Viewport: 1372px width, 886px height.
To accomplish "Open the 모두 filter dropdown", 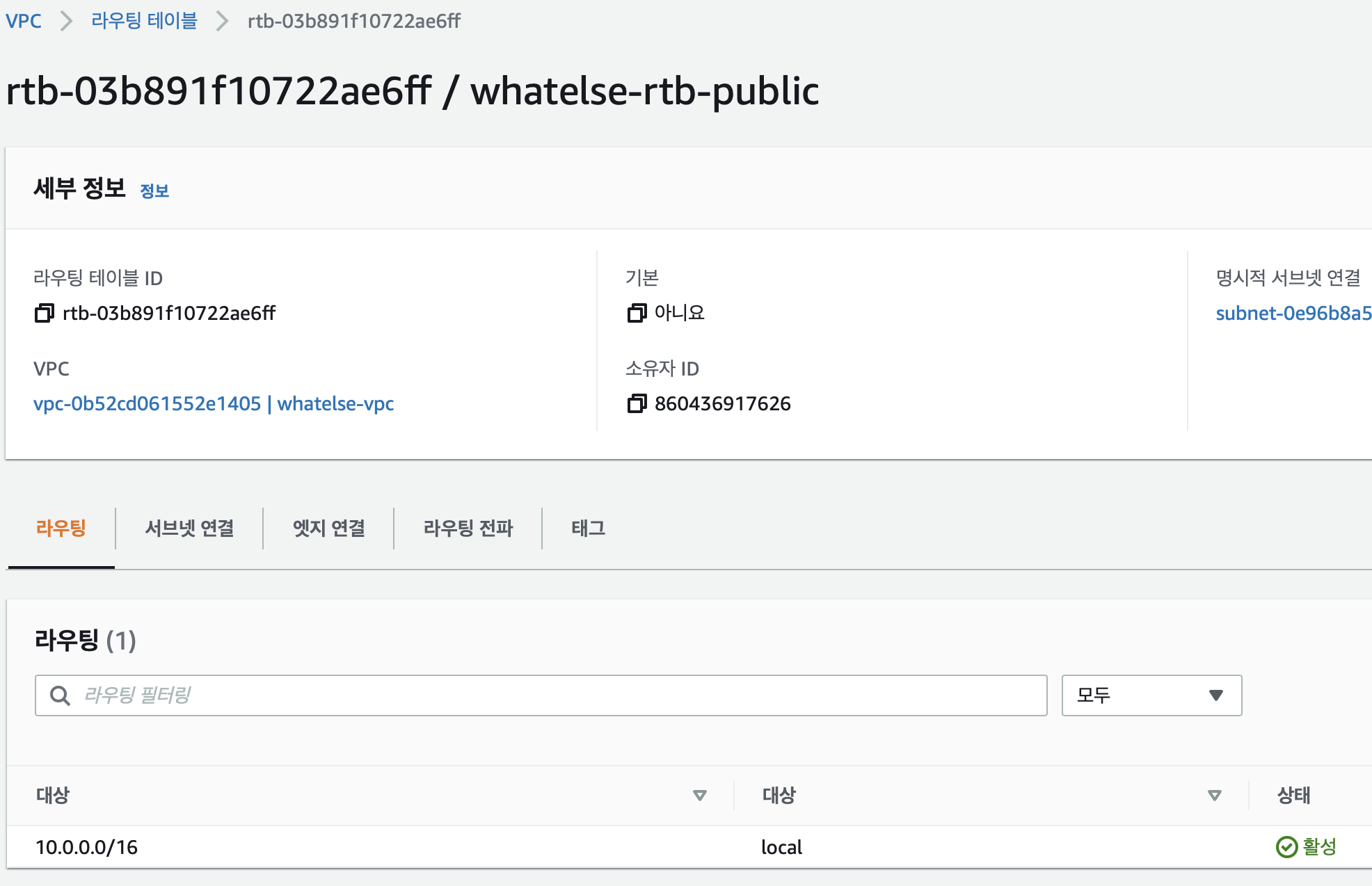I will coord(1151,695).
